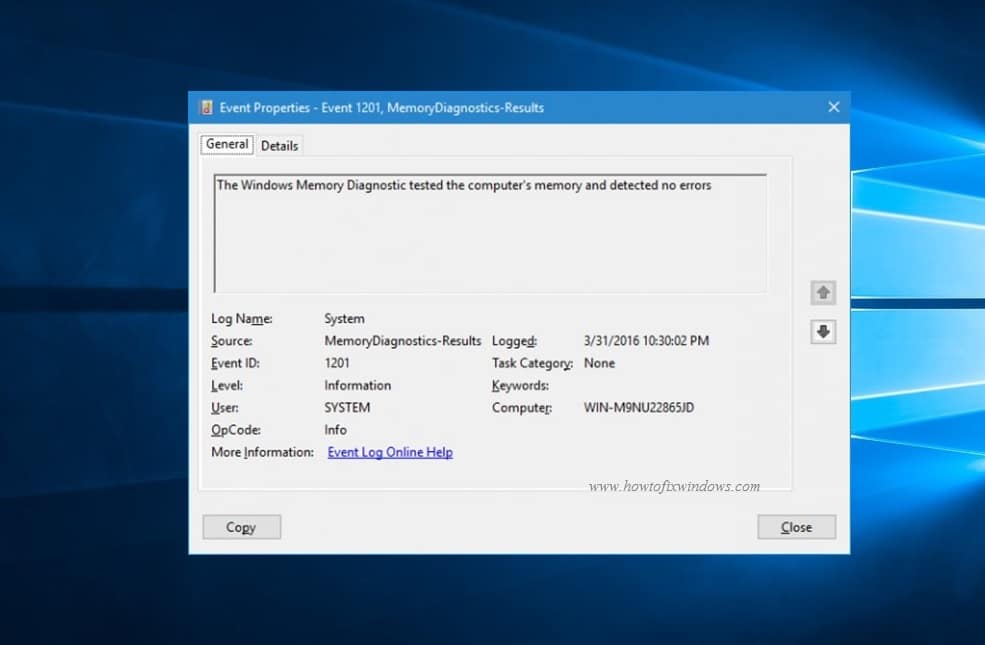Click inside the event description text box
This screenshot has width=985, height=645.
(x=490, y=233)
